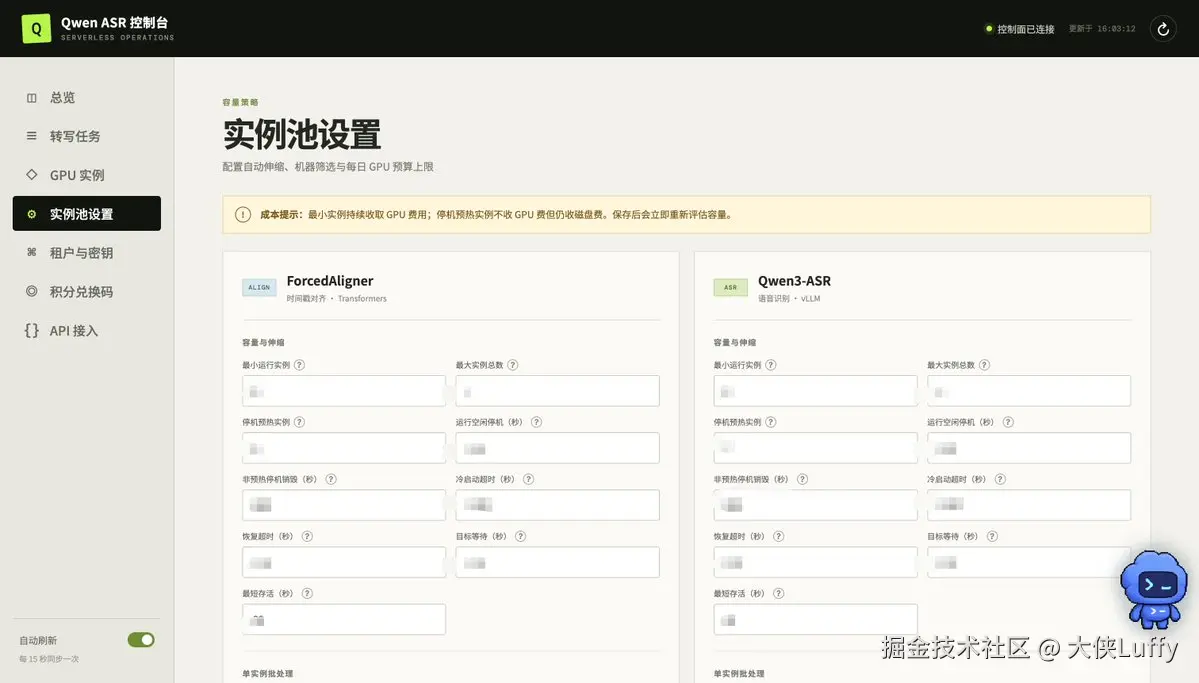Screen dimensions: 1199x683
Task: Click the ALIGN badge beside ForcedAligner
Action: click(259, 288)
